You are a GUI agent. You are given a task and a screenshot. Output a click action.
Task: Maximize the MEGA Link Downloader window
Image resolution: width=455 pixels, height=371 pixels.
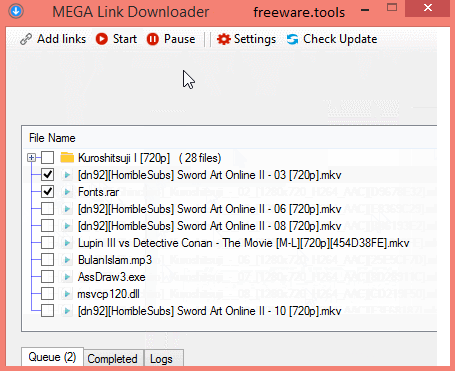[392, 7]
